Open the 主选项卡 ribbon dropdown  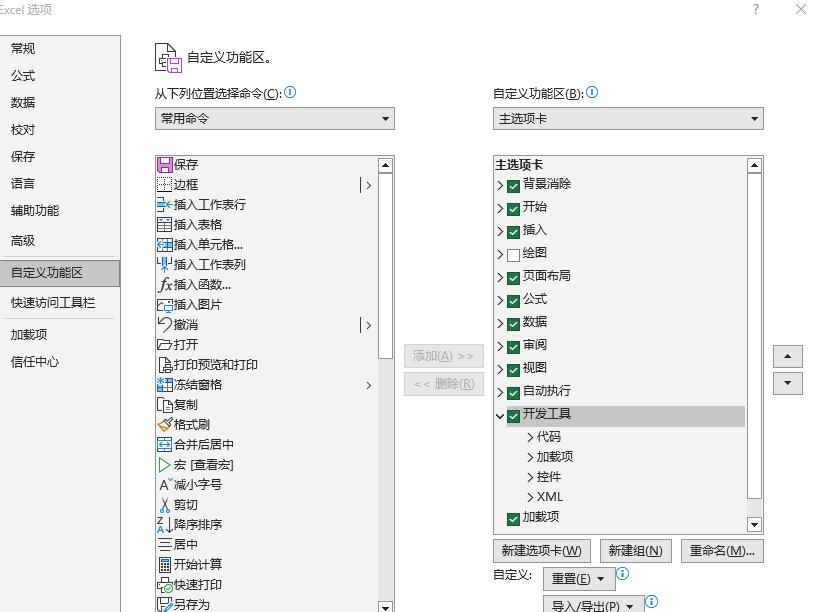(628, 119)
